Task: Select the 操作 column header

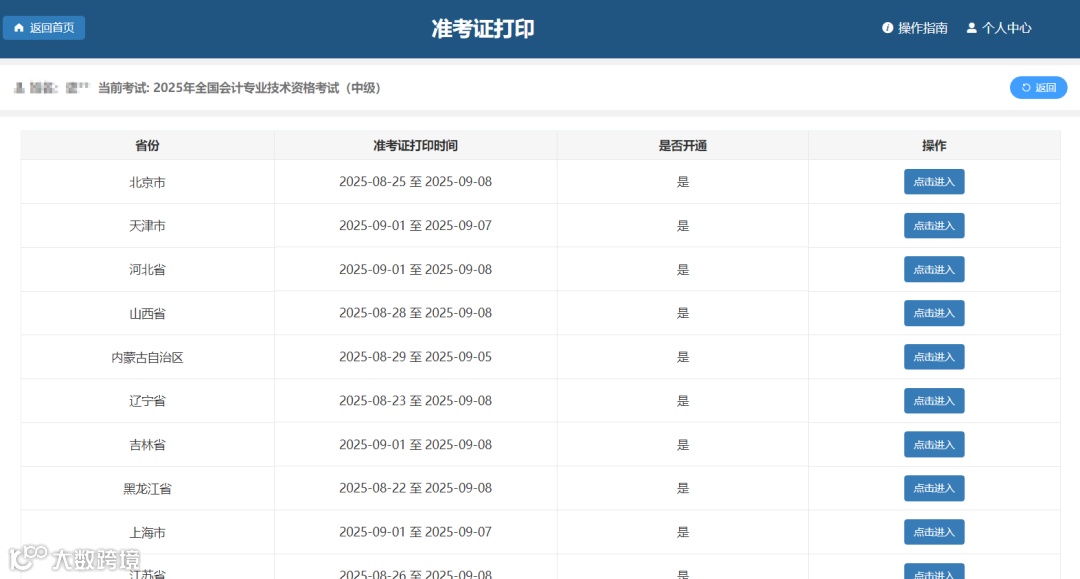Action: click(934, 145)
